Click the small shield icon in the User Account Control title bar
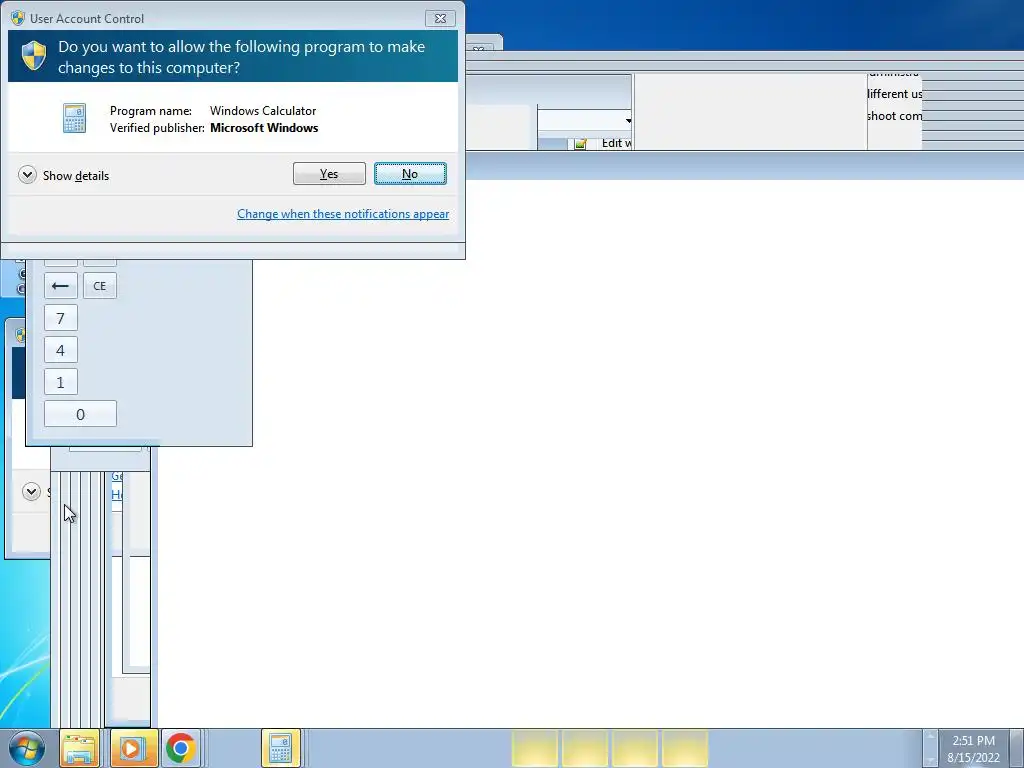The width and height of the screenshot is (1024, 768). click(18, 18)
